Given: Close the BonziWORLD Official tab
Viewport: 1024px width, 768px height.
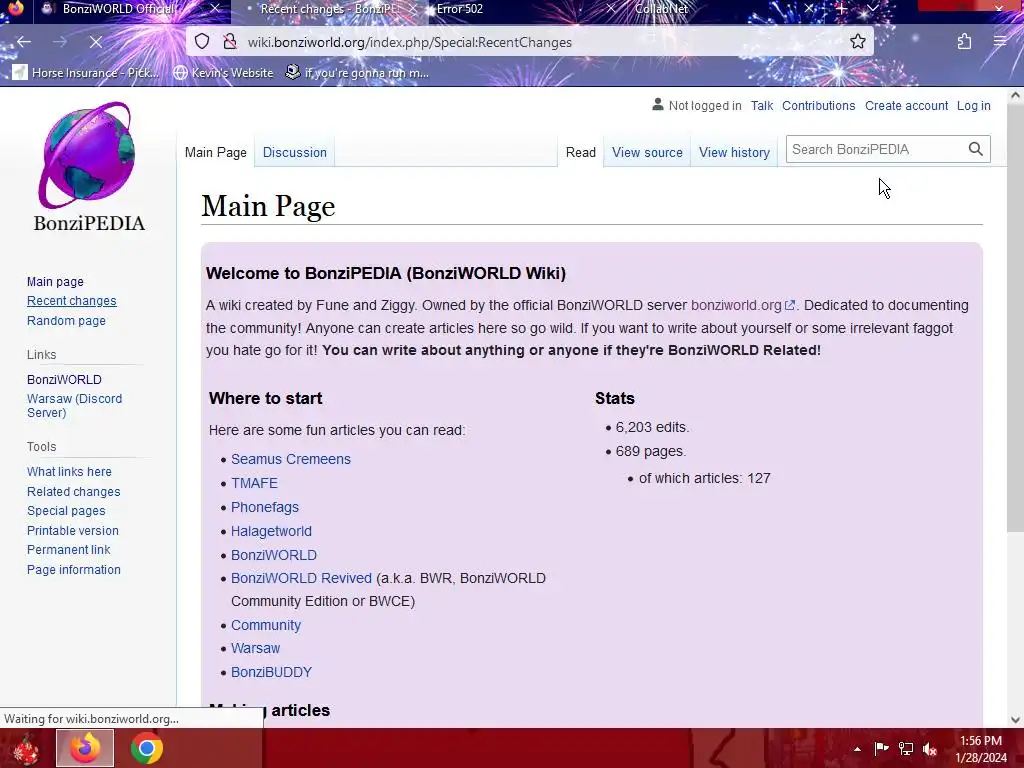Looking at the screenshot, I should 215,9.
